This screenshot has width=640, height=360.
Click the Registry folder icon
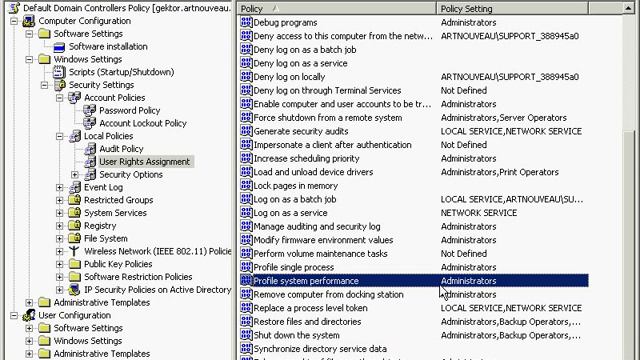(75, 225)
